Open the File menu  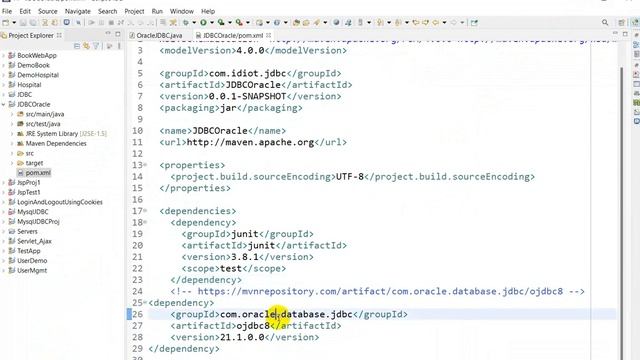click(7, 11)
